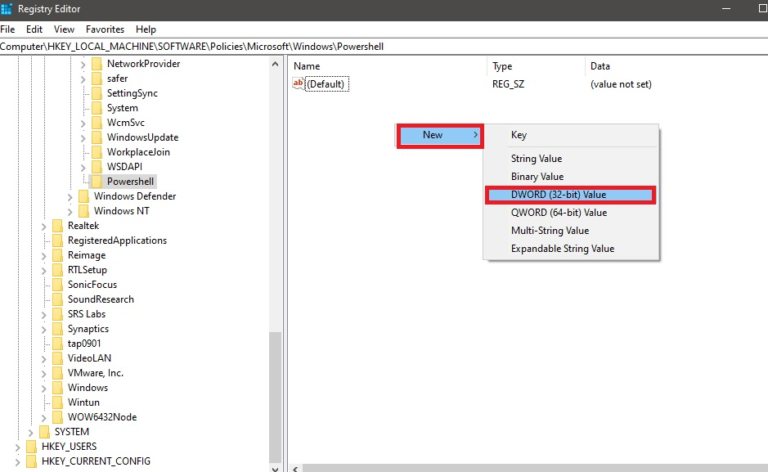The width and height of the screenshot is (768, 472).
Task: Select Multi-String Value menu entry
Action: point(551,231)
